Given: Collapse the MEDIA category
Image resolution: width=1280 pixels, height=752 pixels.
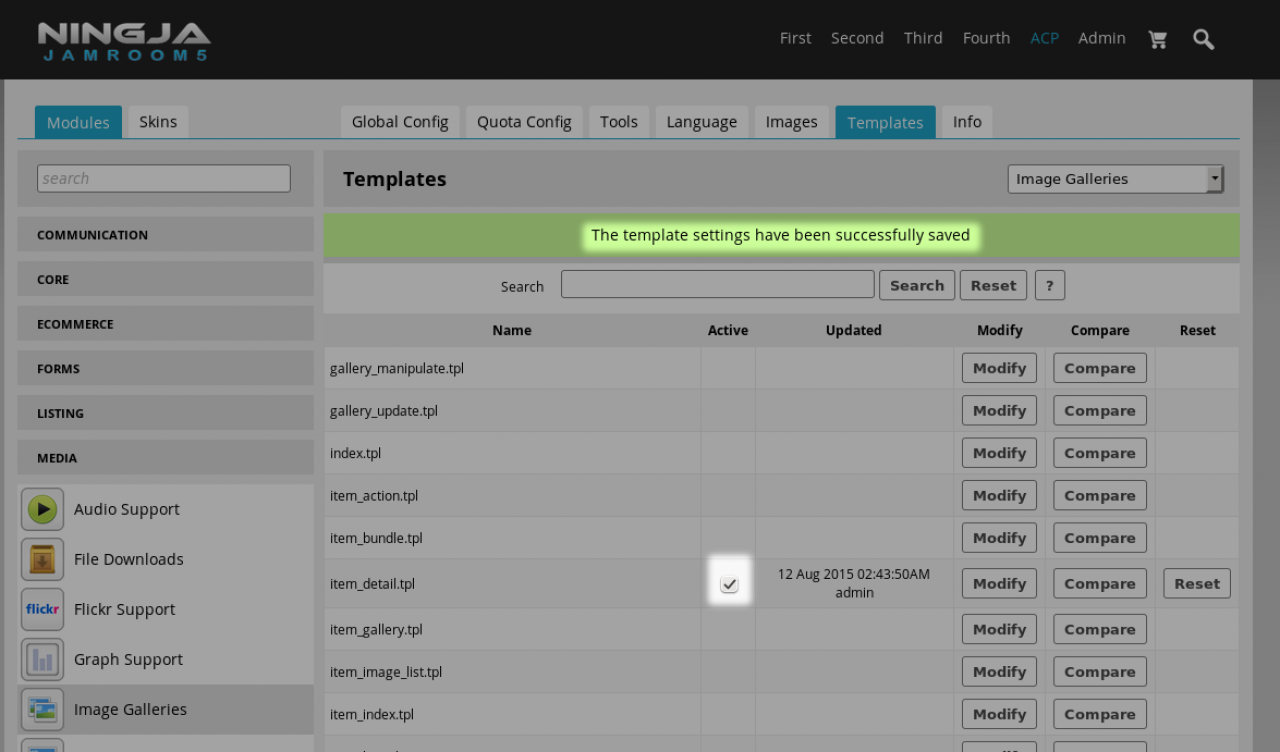Looking at the screenshot, I should tap(166, 457).
